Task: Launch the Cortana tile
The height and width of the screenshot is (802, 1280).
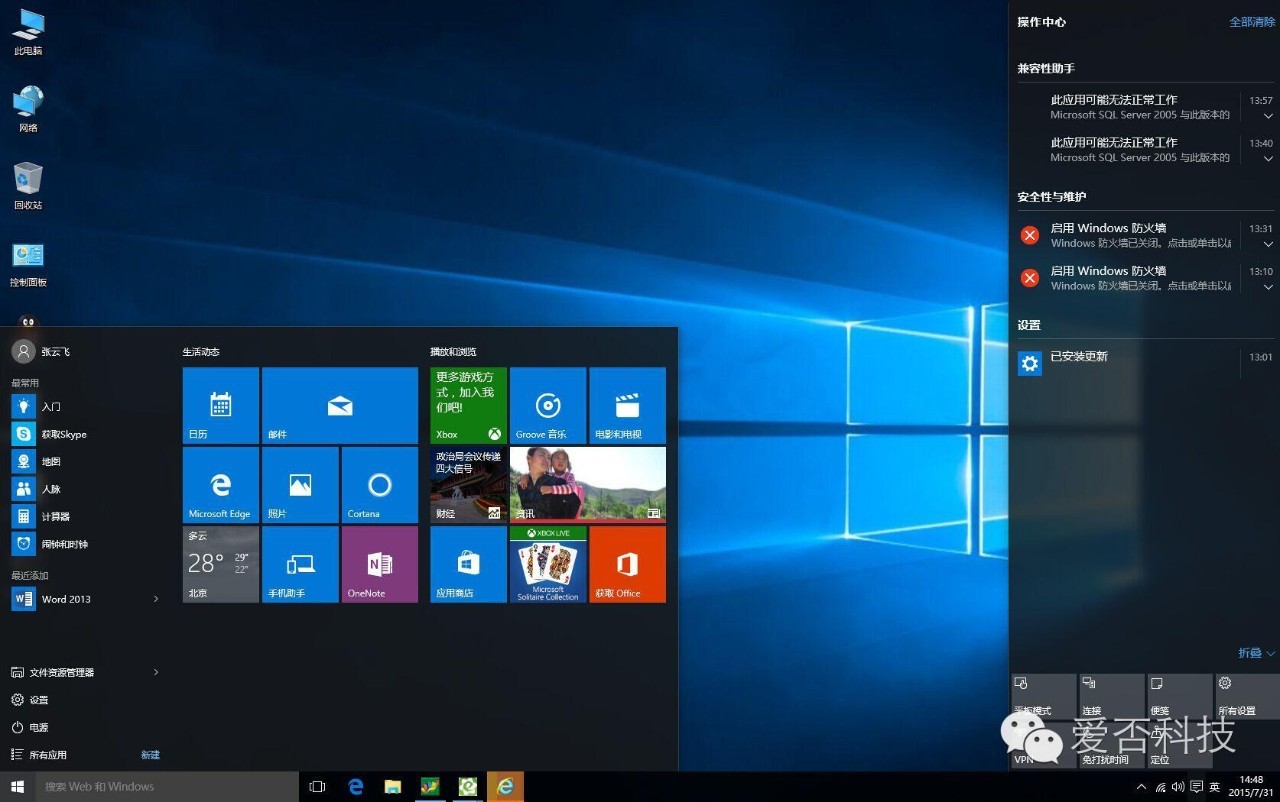Action: tap(379, 485)
